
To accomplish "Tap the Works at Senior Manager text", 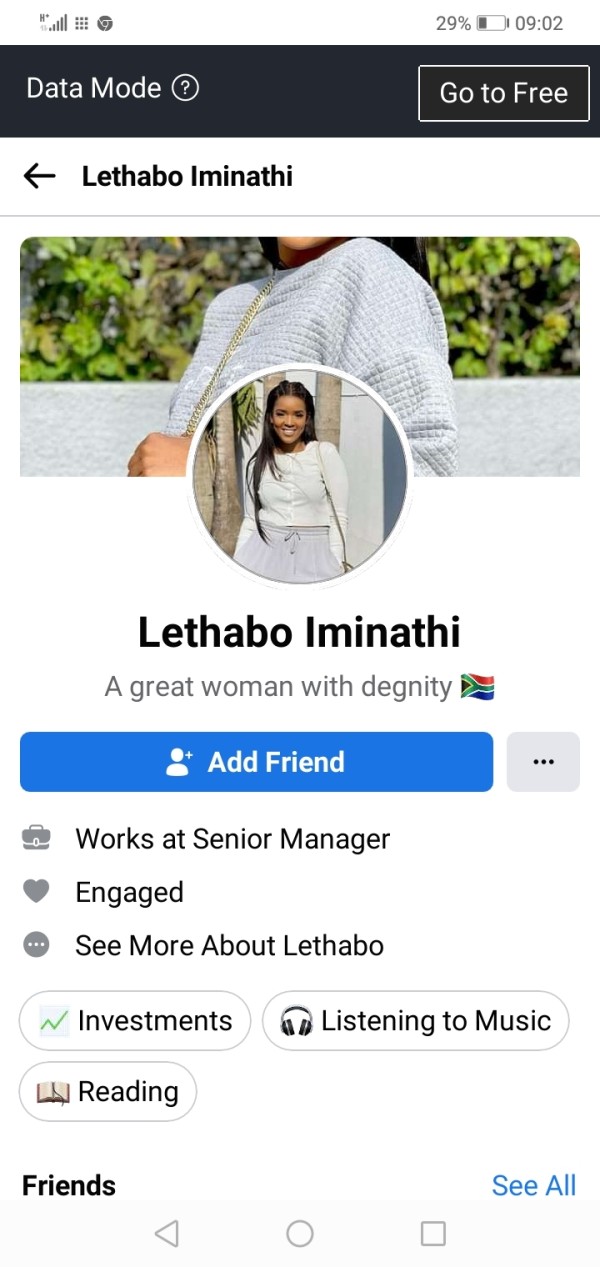I will pos(232,839).
